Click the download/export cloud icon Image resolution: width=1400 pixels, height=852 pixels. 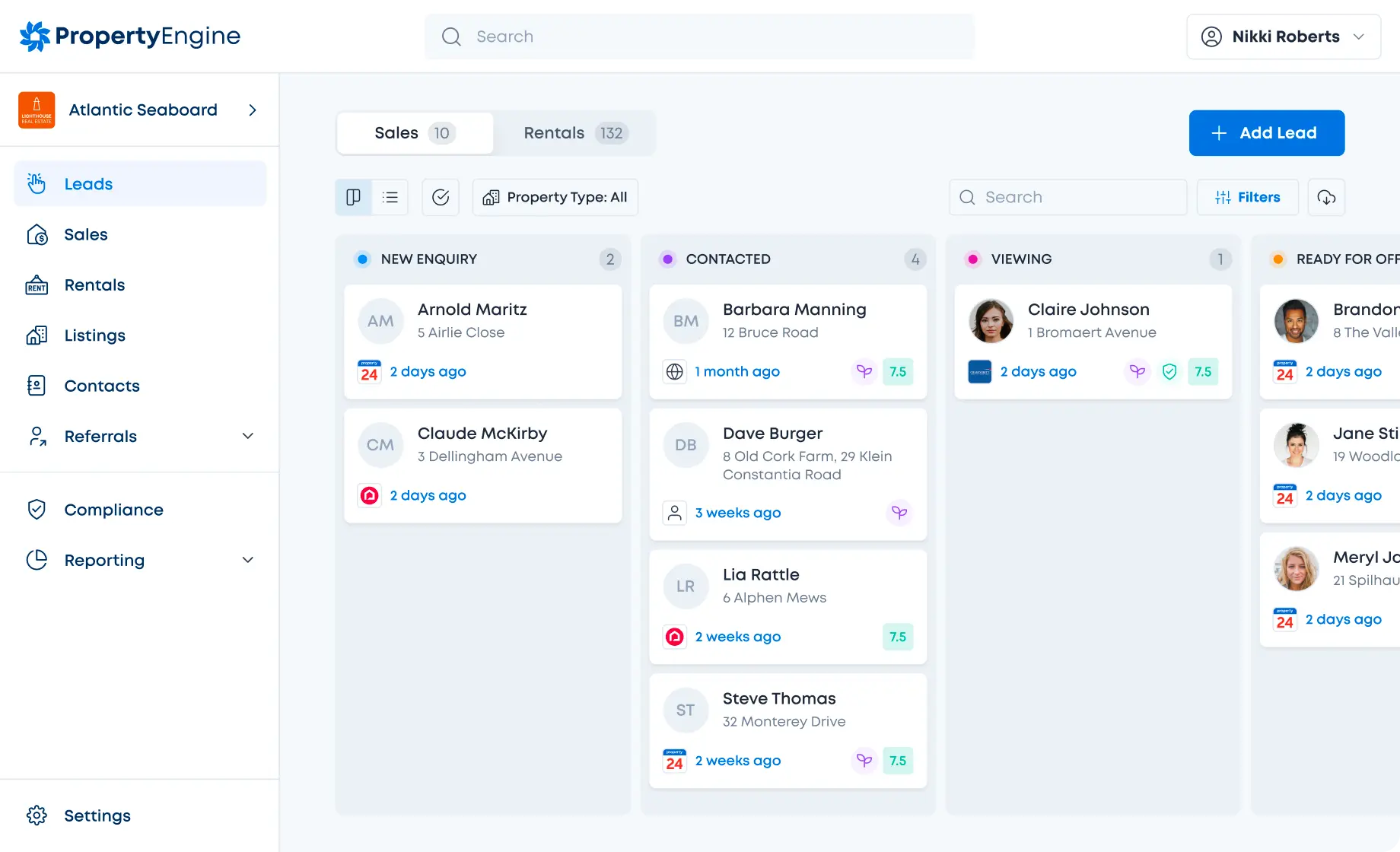[x=1326, y=198]
